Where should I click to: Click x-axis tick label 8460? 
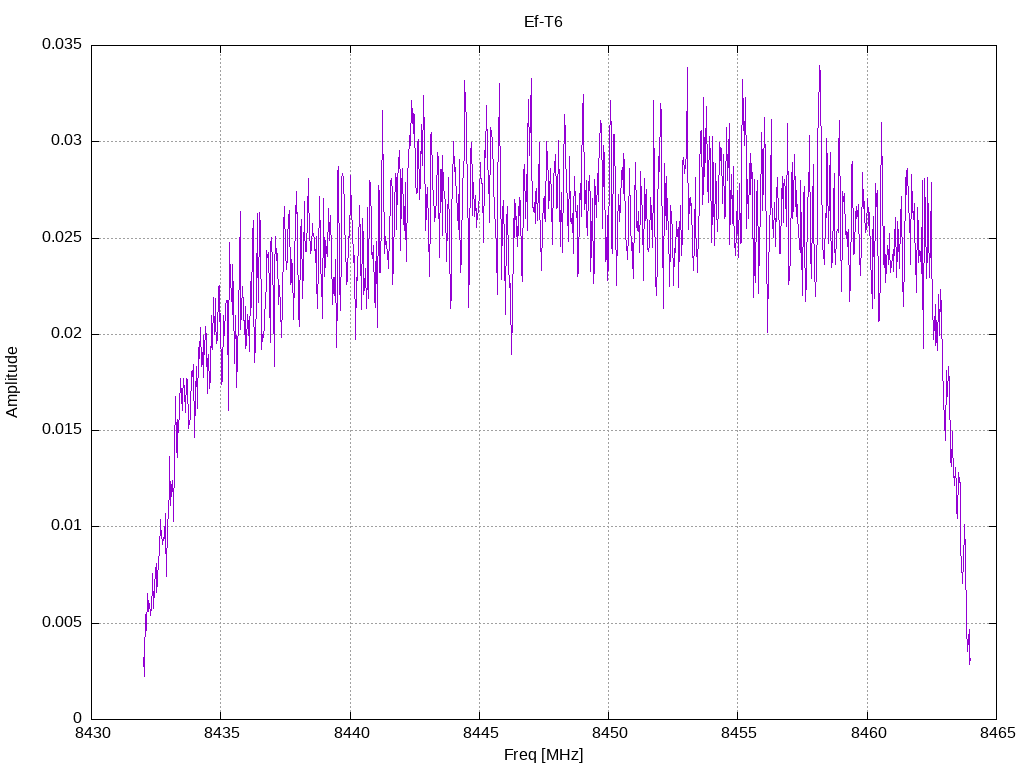pos(869,733)
